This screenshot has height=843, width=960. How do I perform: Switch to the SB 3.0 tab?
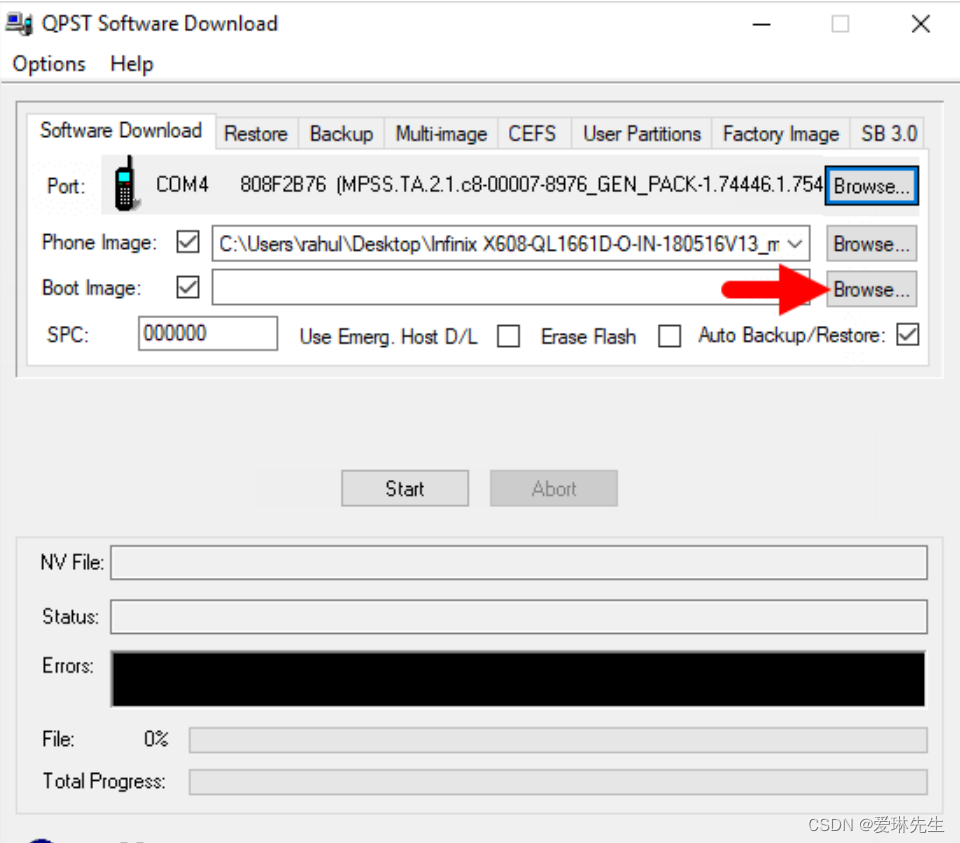(888, 133)
